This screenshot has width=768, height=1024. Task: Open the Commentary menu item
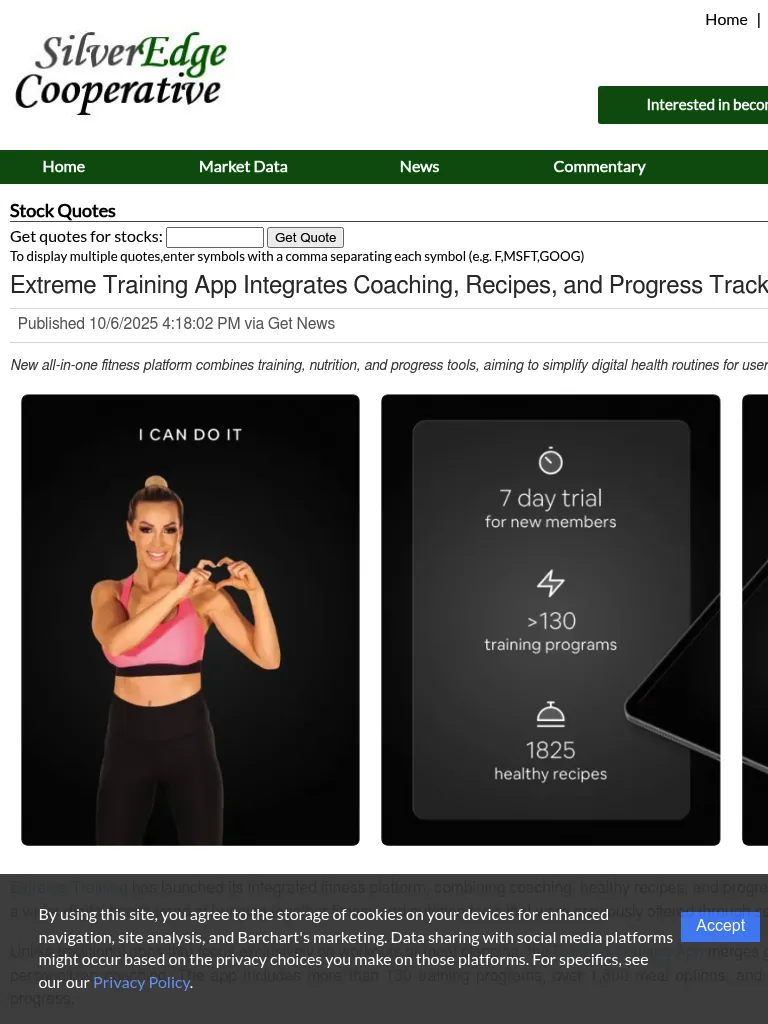599,167
